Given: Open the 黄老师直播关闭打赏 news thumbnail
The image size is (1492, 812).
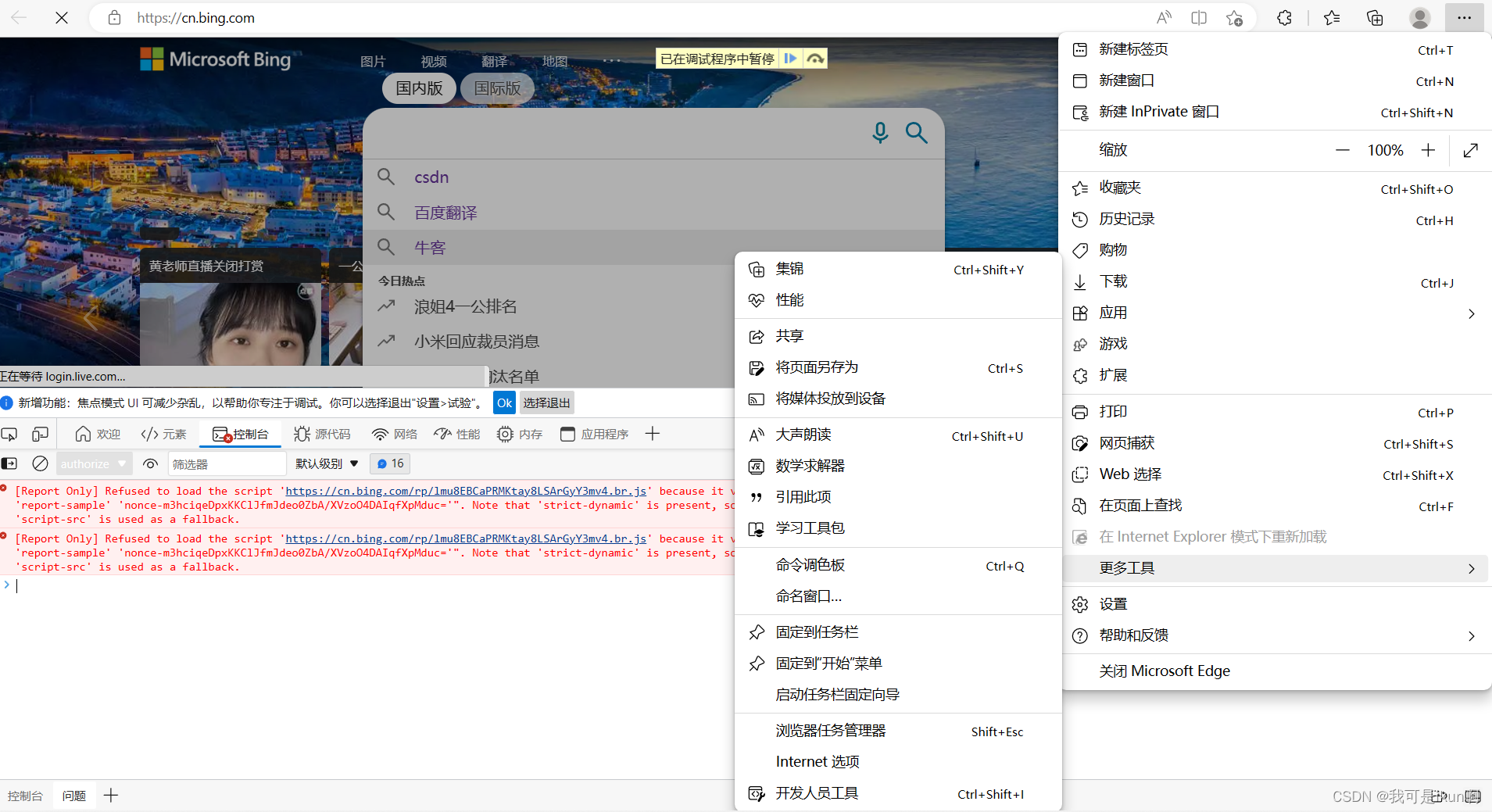Looking at the screenshot, I should (231, 306).
